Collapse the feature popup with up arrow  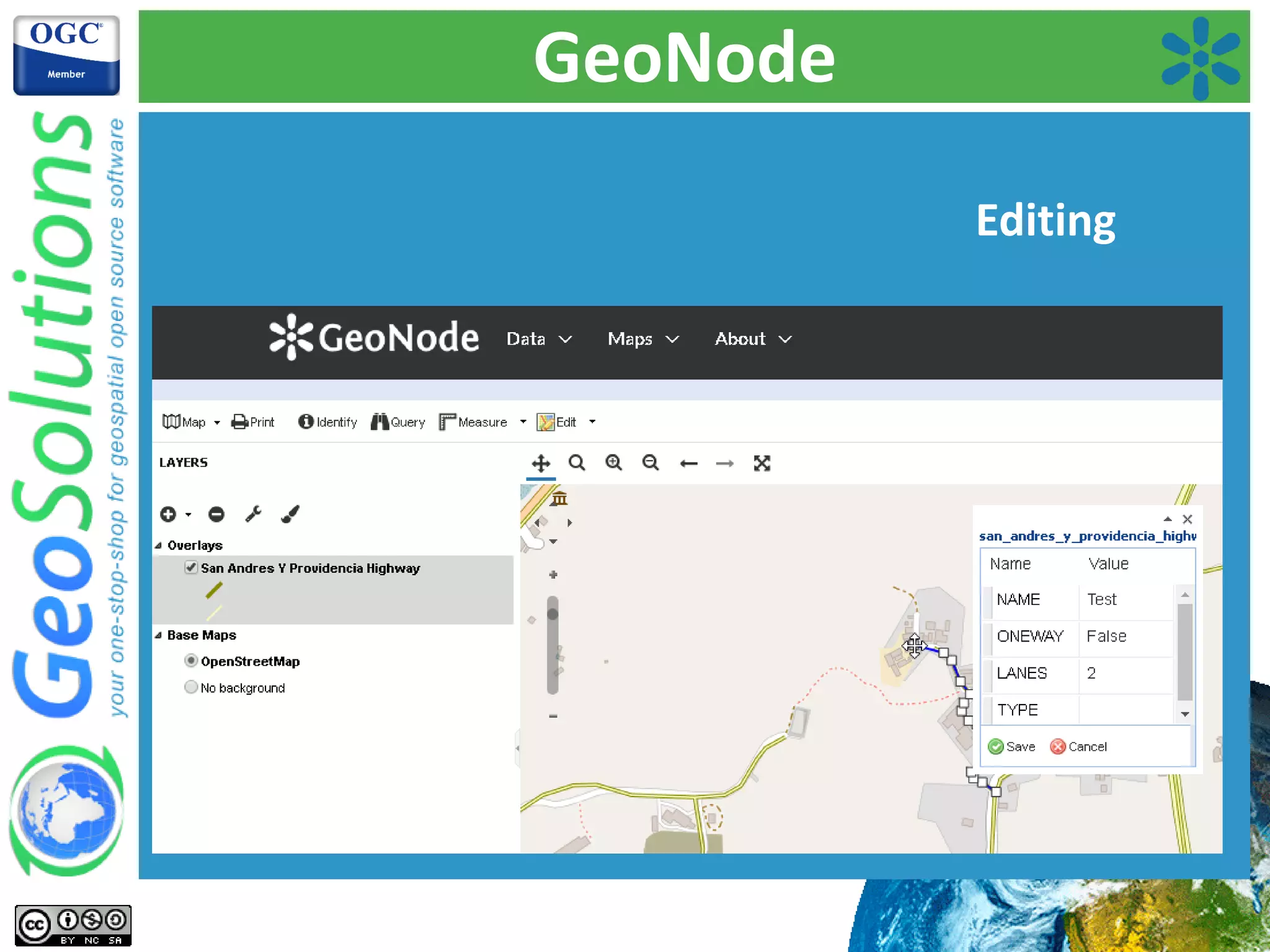point(1168,519)
